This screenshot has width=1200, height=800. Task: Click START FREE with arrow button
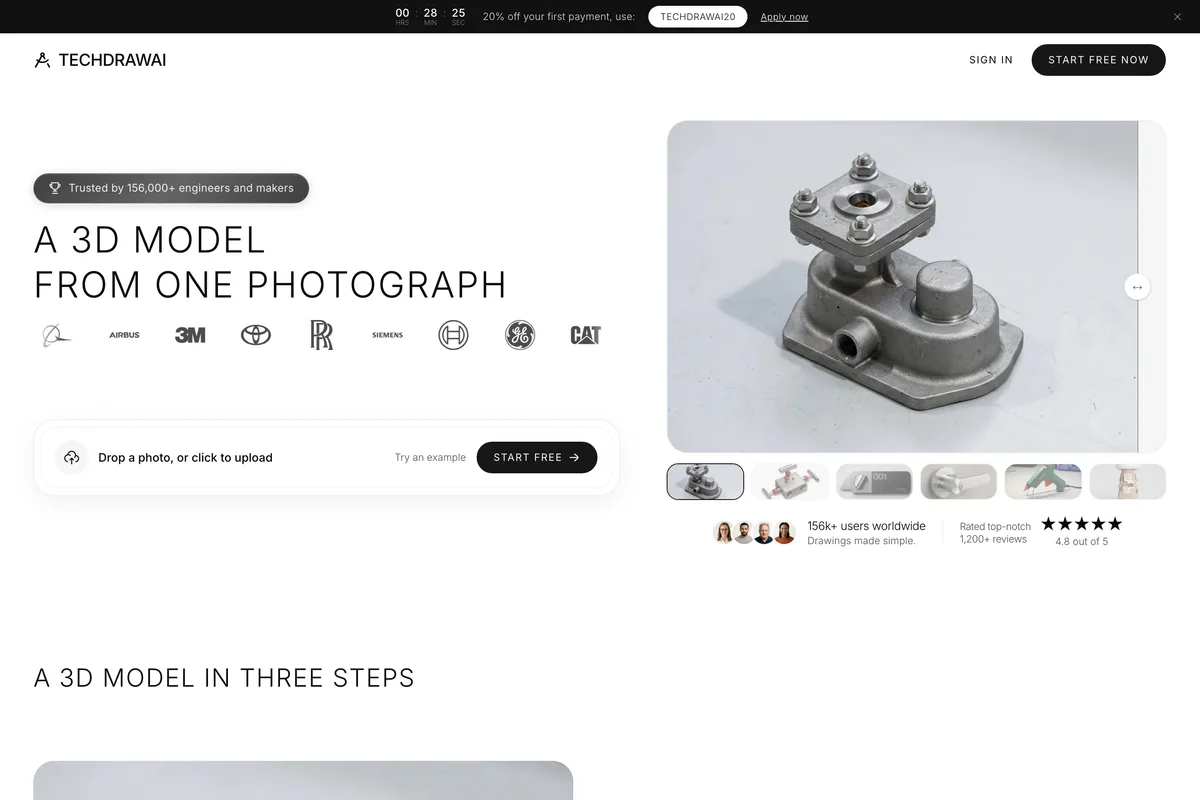tap(537, 457)
